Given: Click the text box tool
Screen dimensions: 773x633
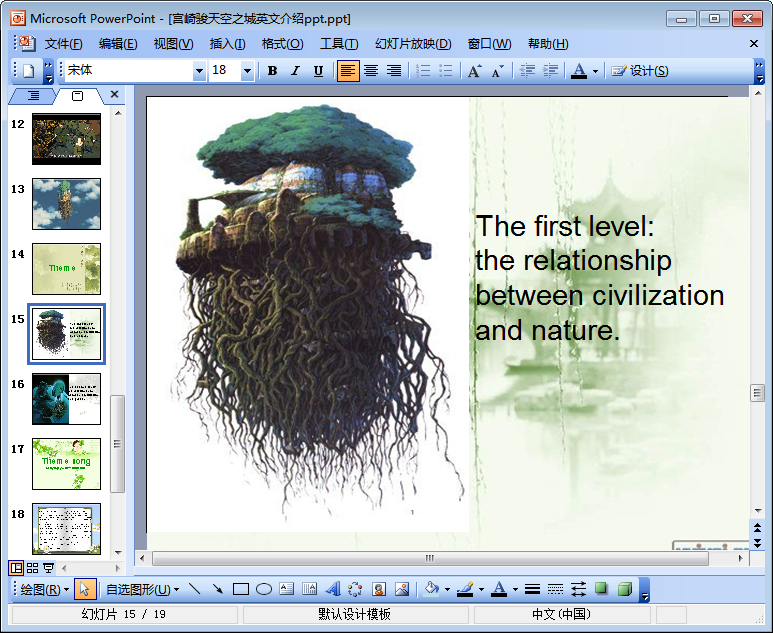Looking at the screenshot, I should pos(286,589).
